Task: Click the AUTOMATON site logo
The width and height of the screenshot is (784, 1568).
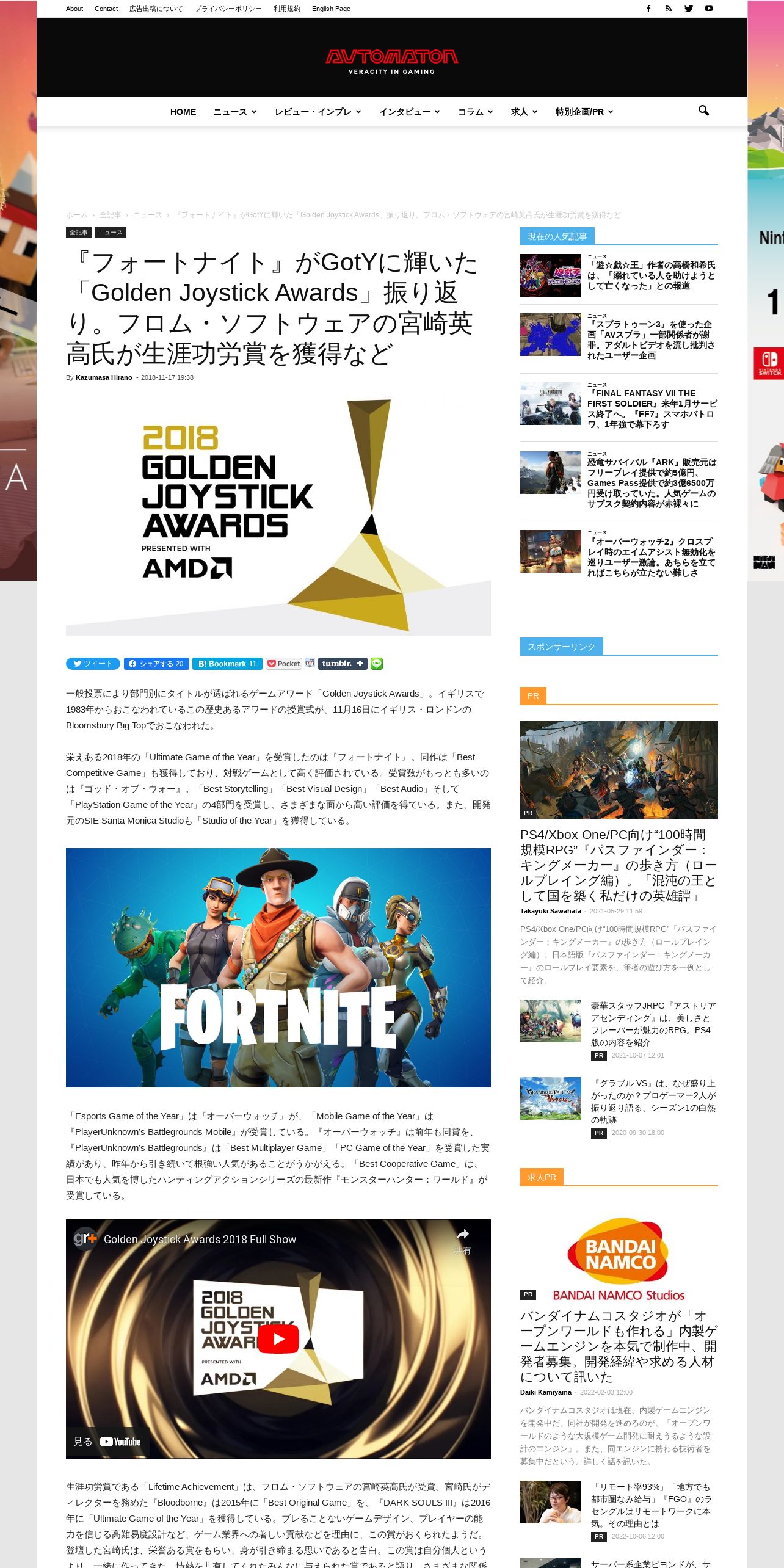Action: [392, 62]
